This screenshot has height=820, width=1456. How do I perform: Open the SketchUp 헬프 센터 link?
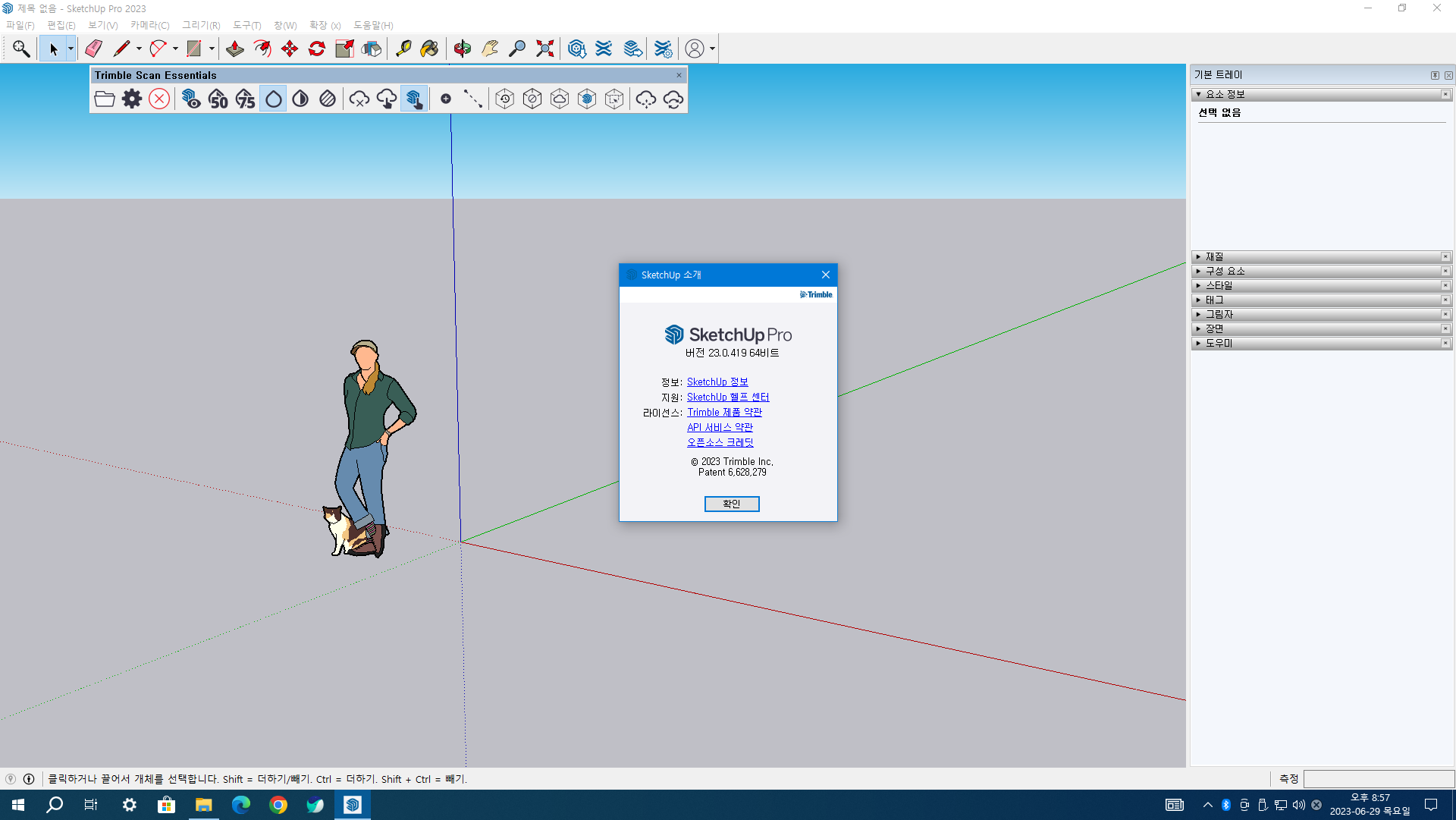727,397
